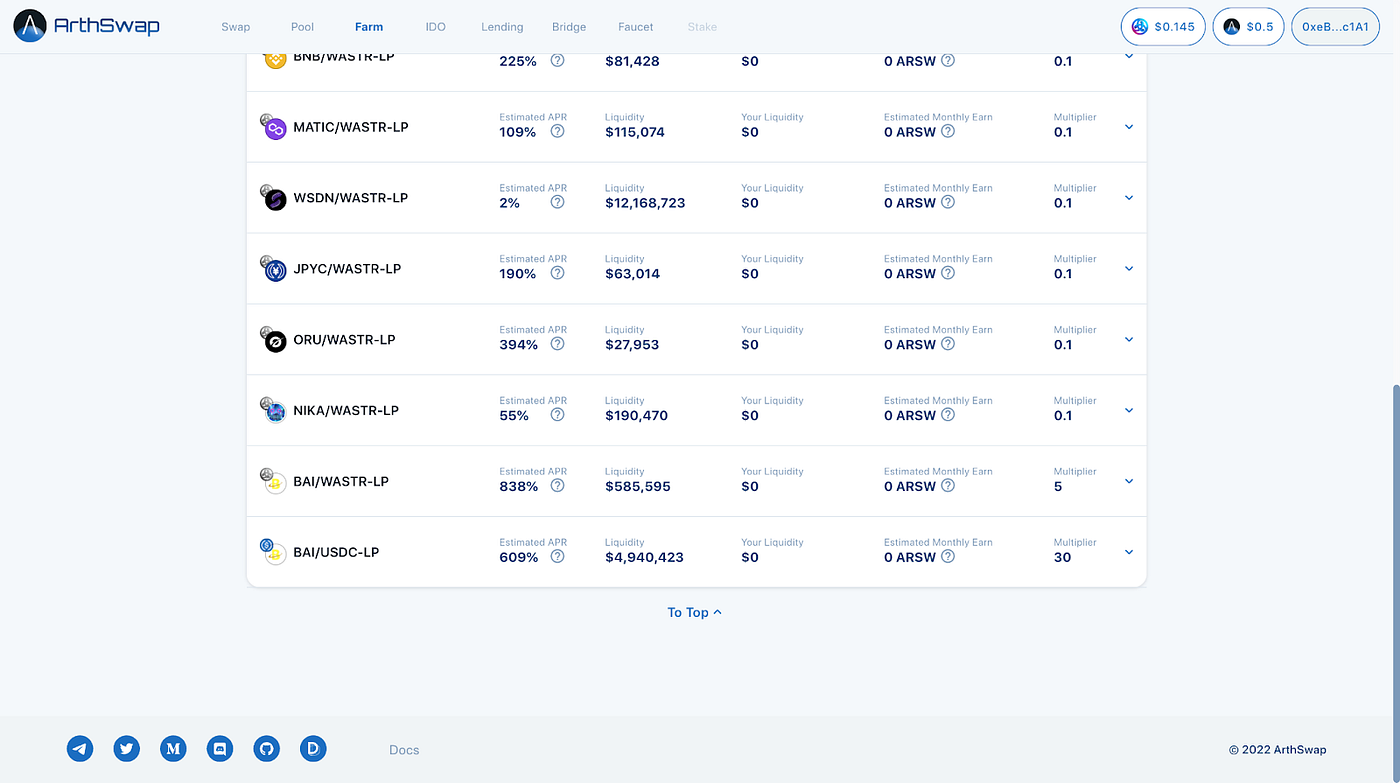Expand the BAI/WASTR-LP farm row
Viewport: 1400px width, 783px height.
pyautogui.click(x=1129, y=482)
